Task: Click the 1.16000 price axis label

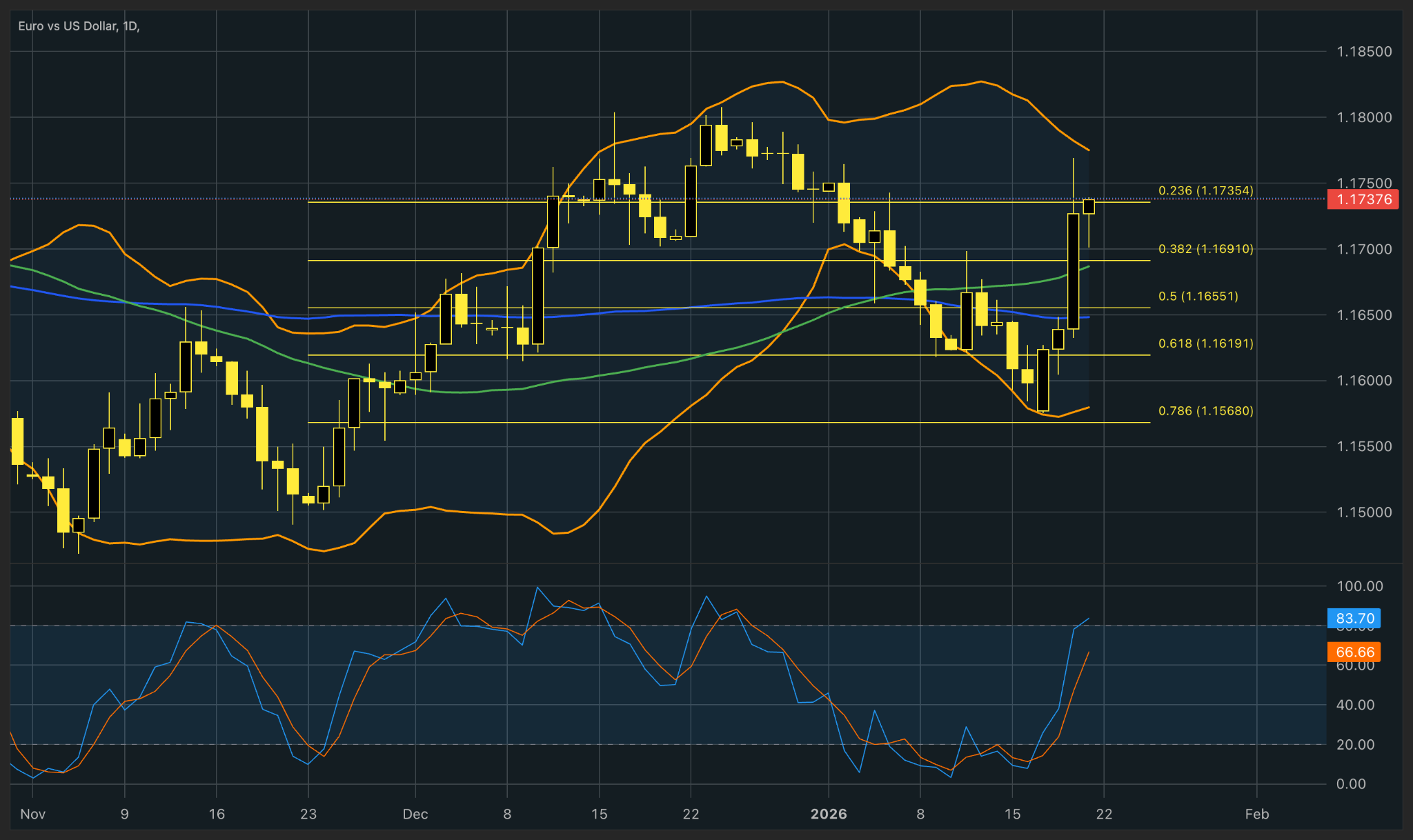Action: [x=1364, y=381]
